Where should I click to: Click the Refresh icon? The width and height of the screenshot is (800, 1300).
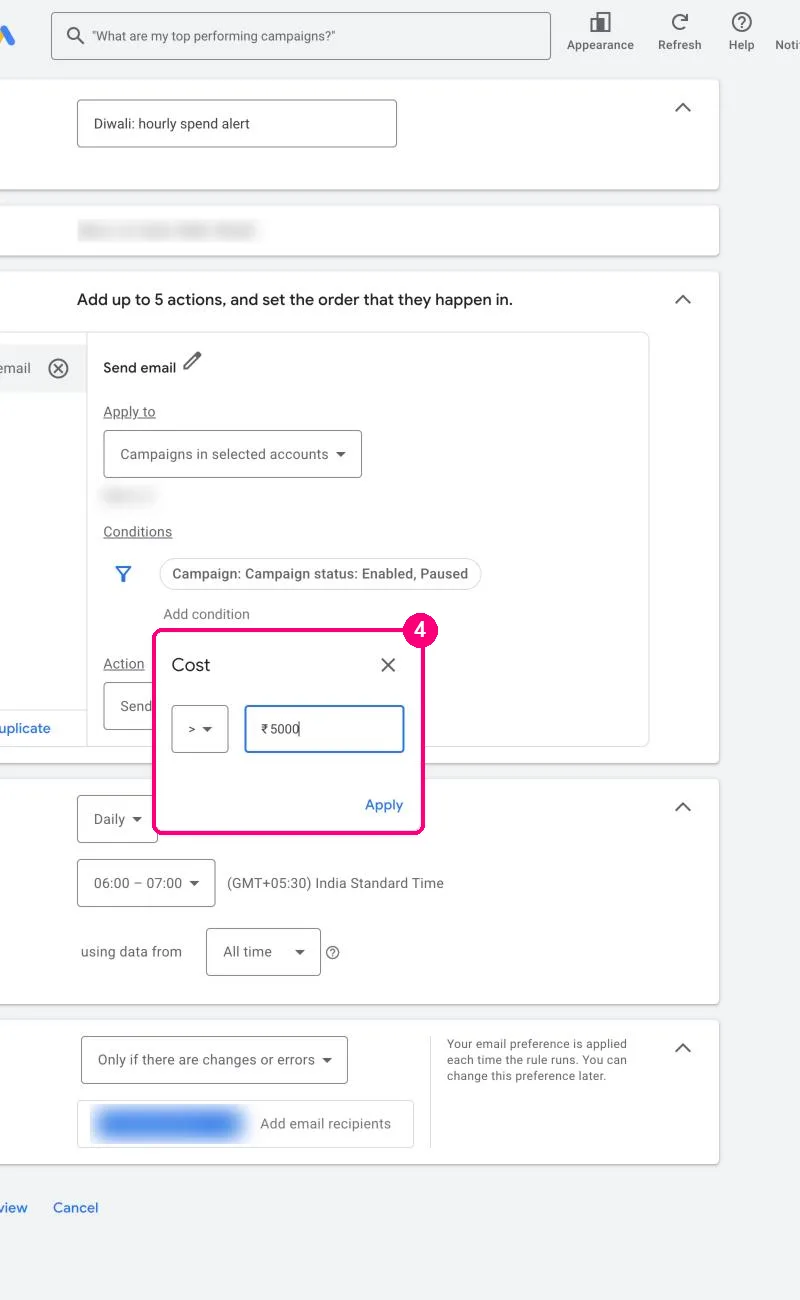tap(680, 22)
